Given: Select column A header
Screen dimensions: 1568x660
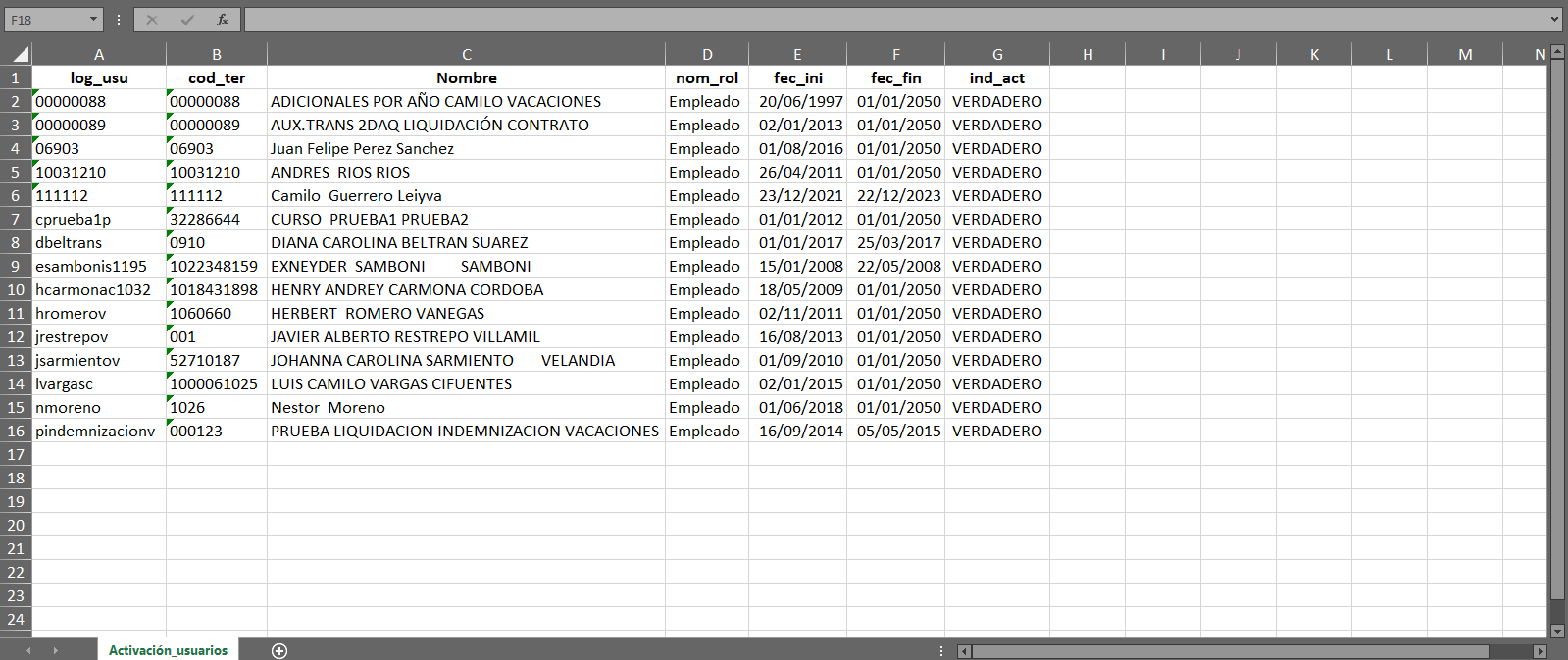Looking at the screenshot, I should click(x=99, y=54).
